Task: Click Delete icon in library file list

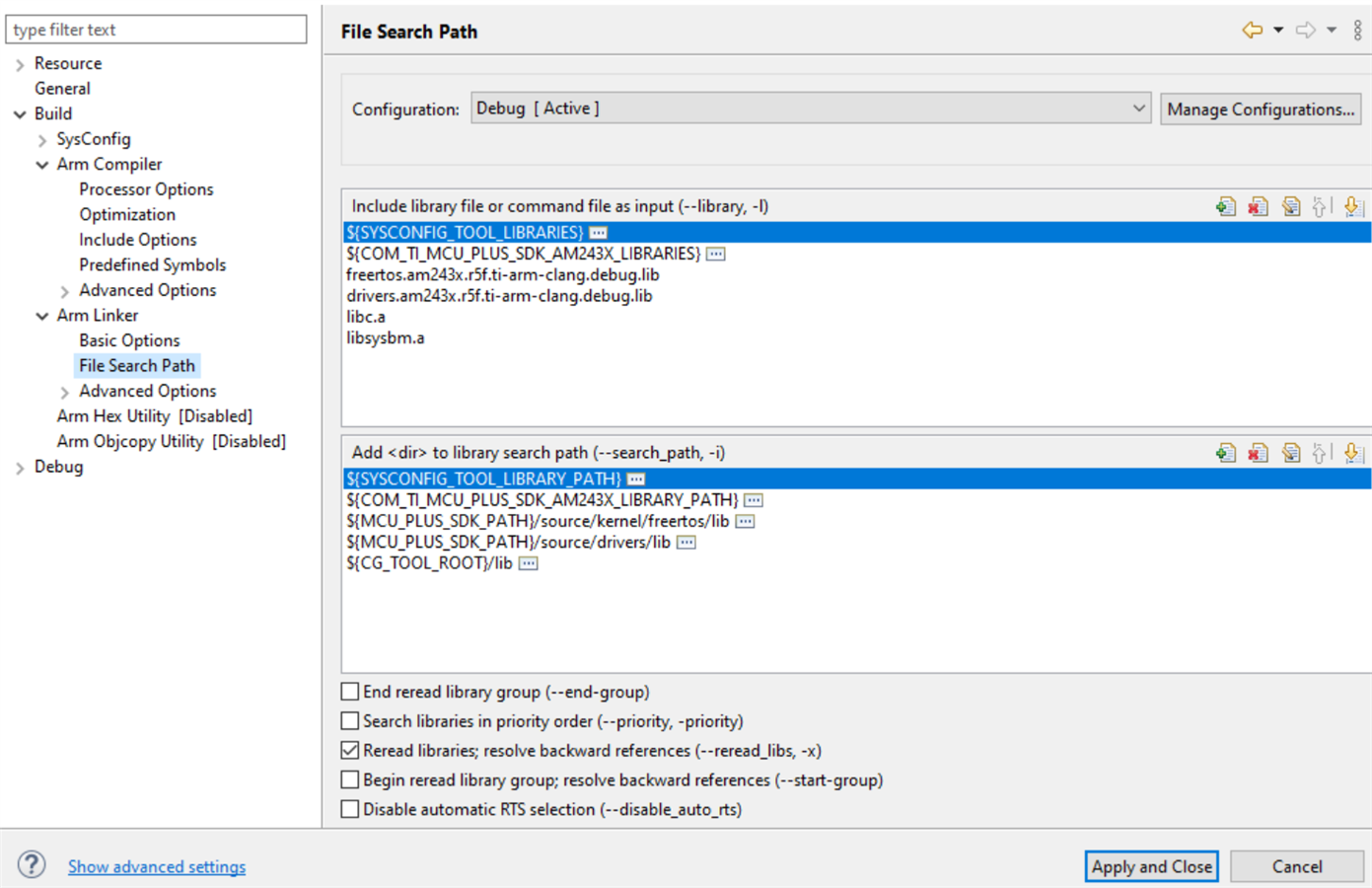Action: [1258, 206]
